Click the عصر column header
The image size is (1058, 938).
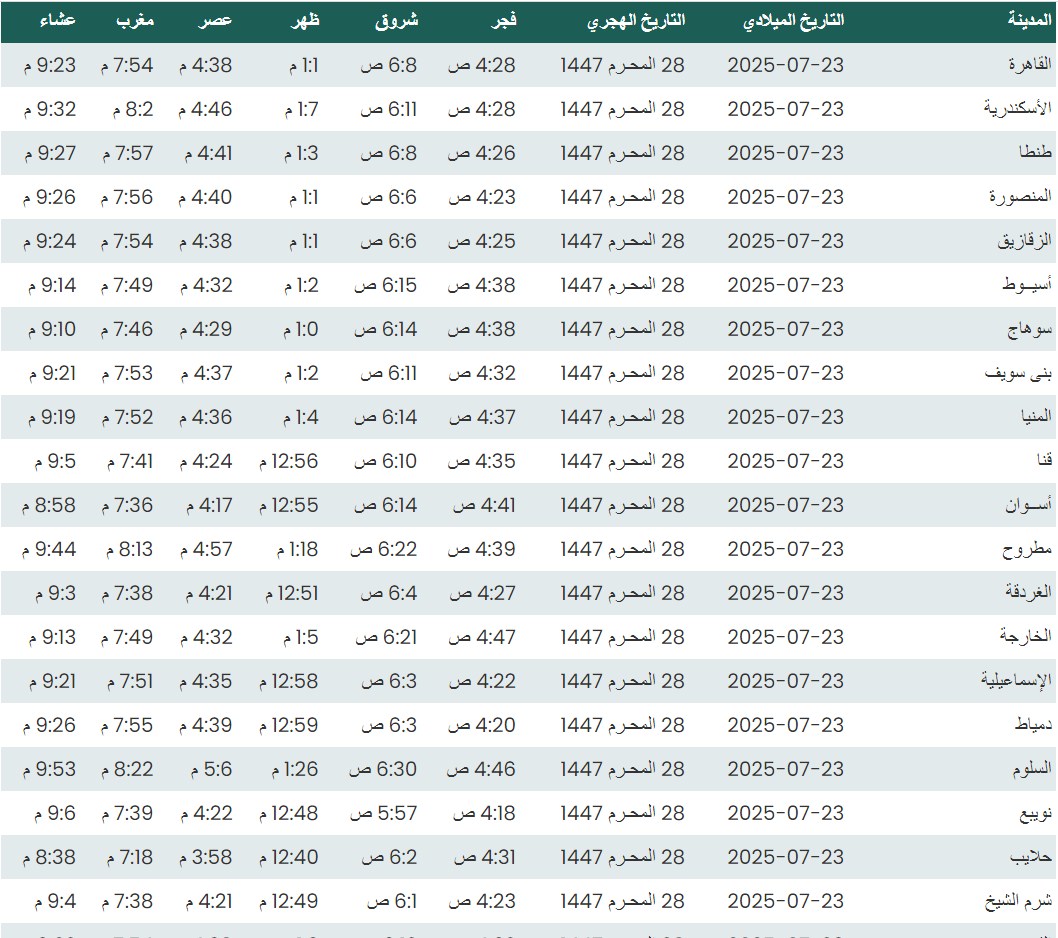coord(219,21)
